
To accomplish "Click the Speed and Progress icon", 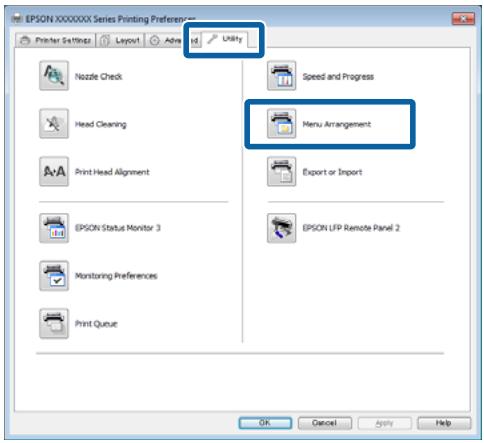I will (281, 76).
